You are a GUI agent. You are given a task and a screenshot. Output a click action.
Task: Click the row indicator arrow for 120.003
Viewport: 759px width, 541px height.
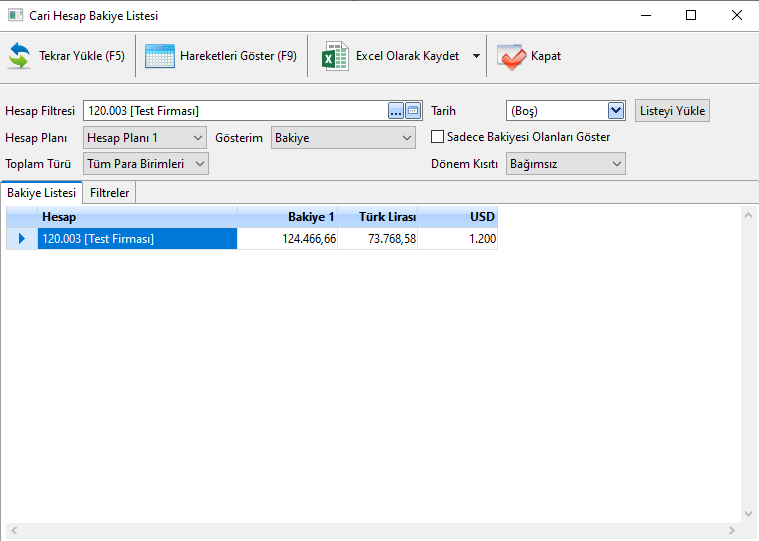[x=22, y=238]
